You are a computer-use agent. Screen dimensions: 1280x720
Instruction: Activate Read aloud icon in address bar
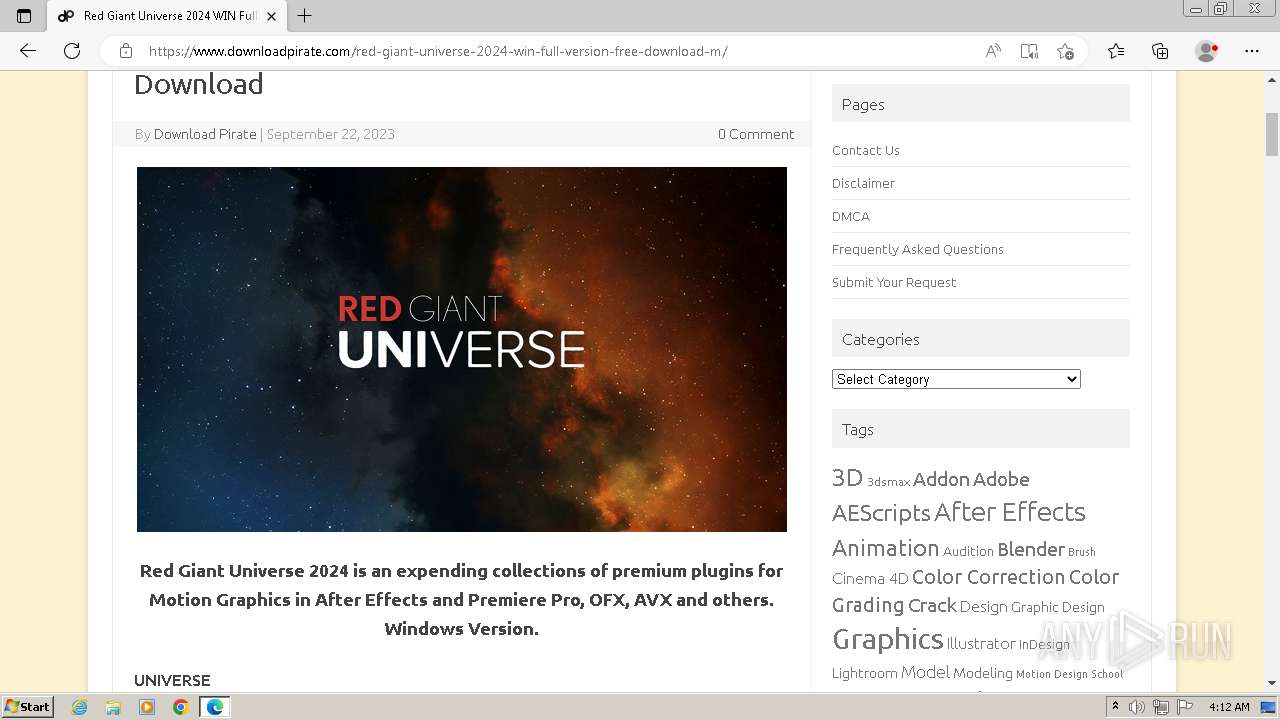pyautogui.click(x=993, y=51)
